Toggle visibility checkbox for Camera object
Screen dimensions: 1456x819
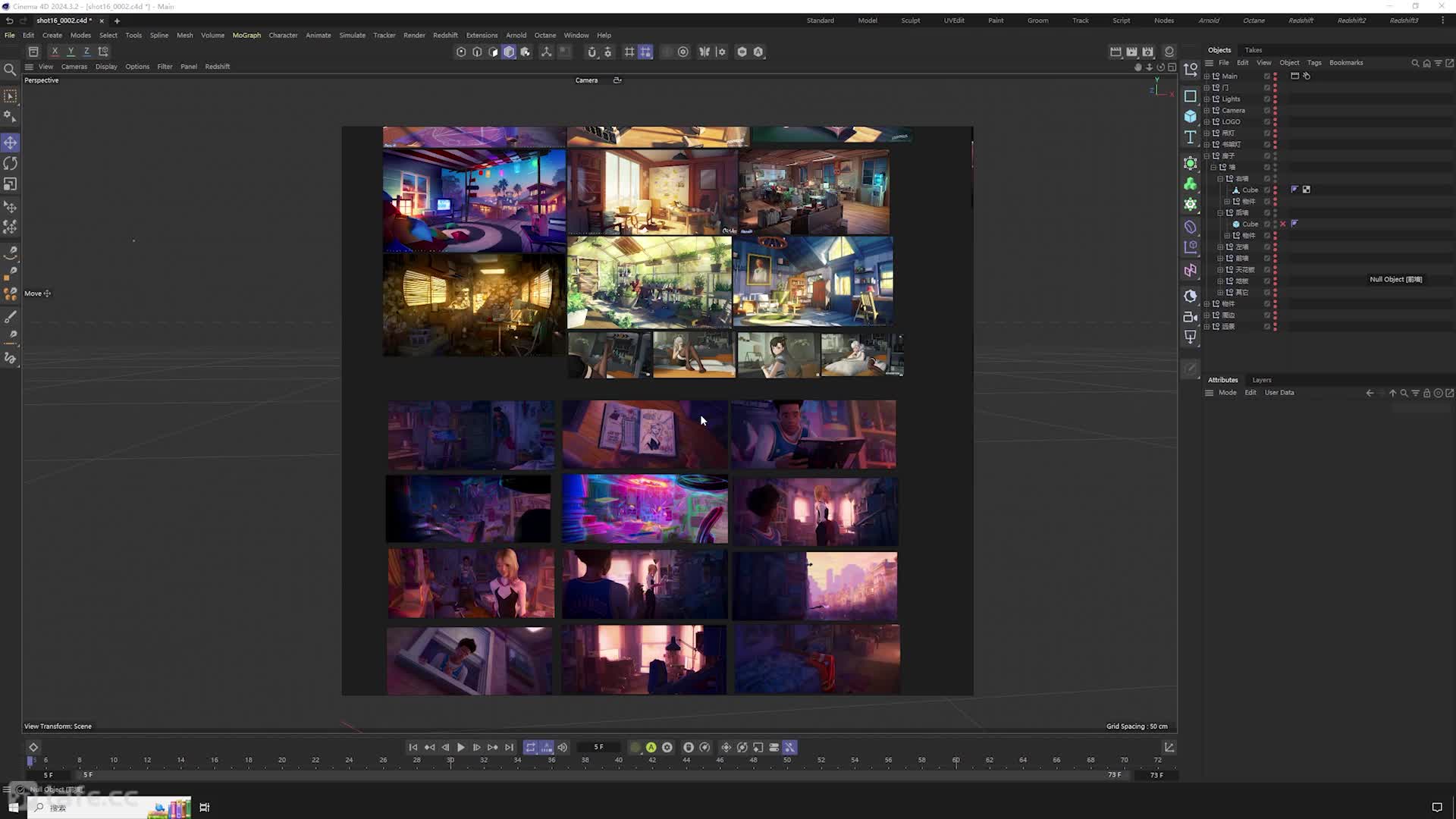[1266, 110]
